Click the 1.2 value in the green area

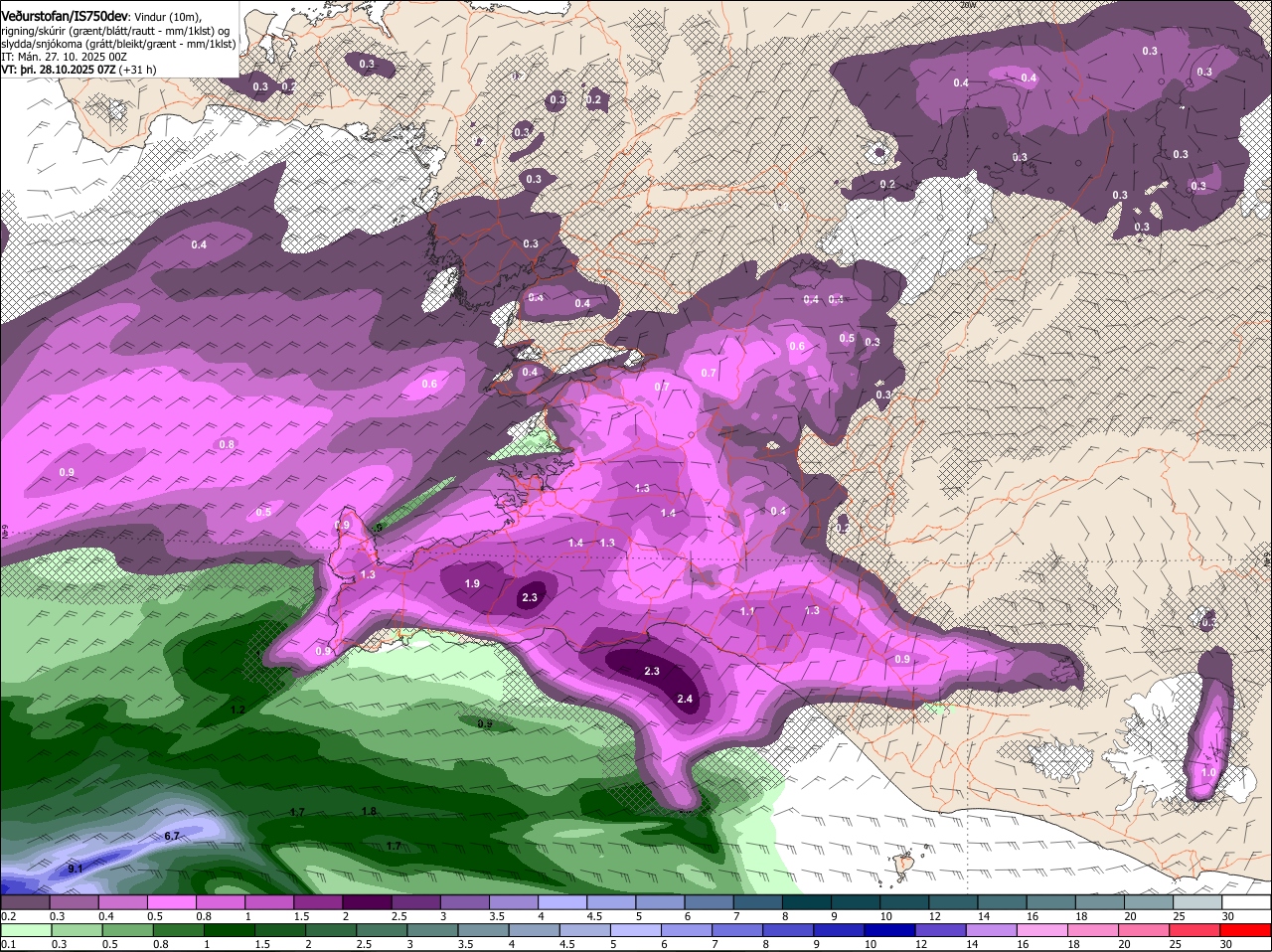[238, 710]
